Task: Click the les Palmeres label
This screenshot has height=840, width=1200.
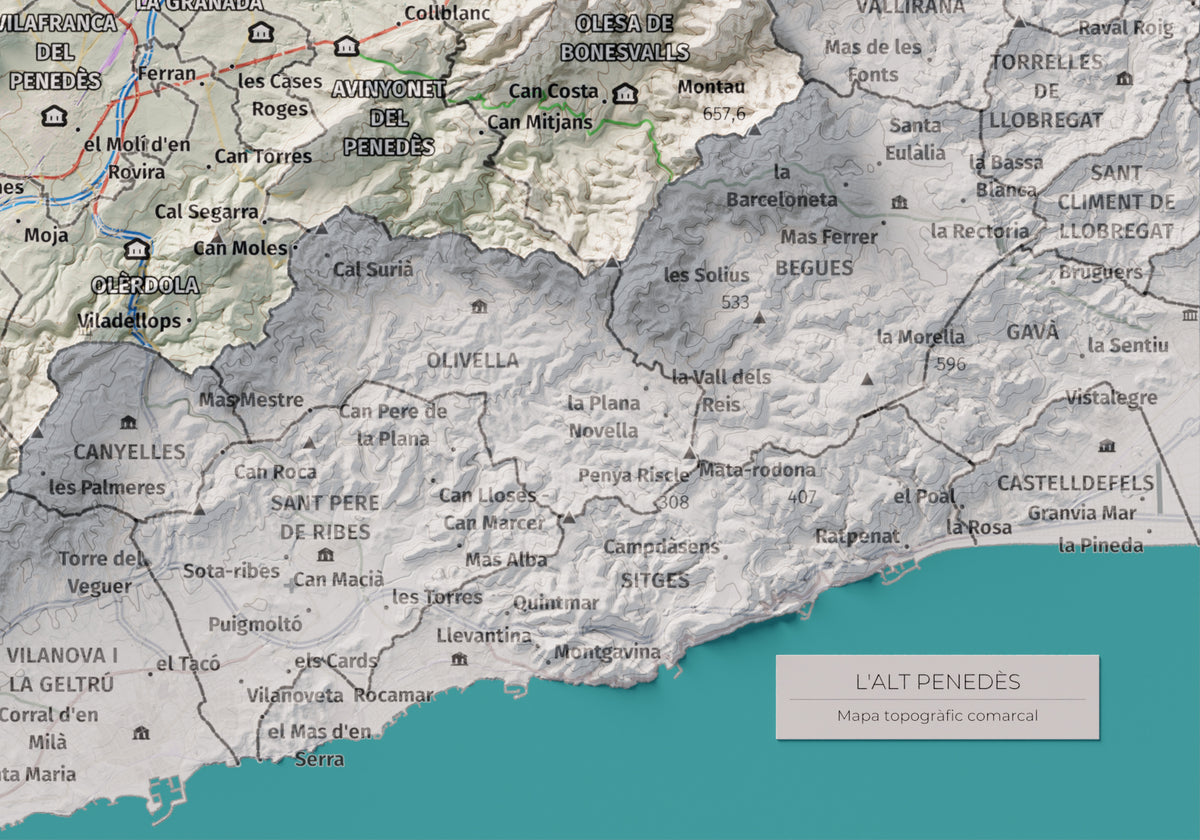Action: click(x=107, y=488)
